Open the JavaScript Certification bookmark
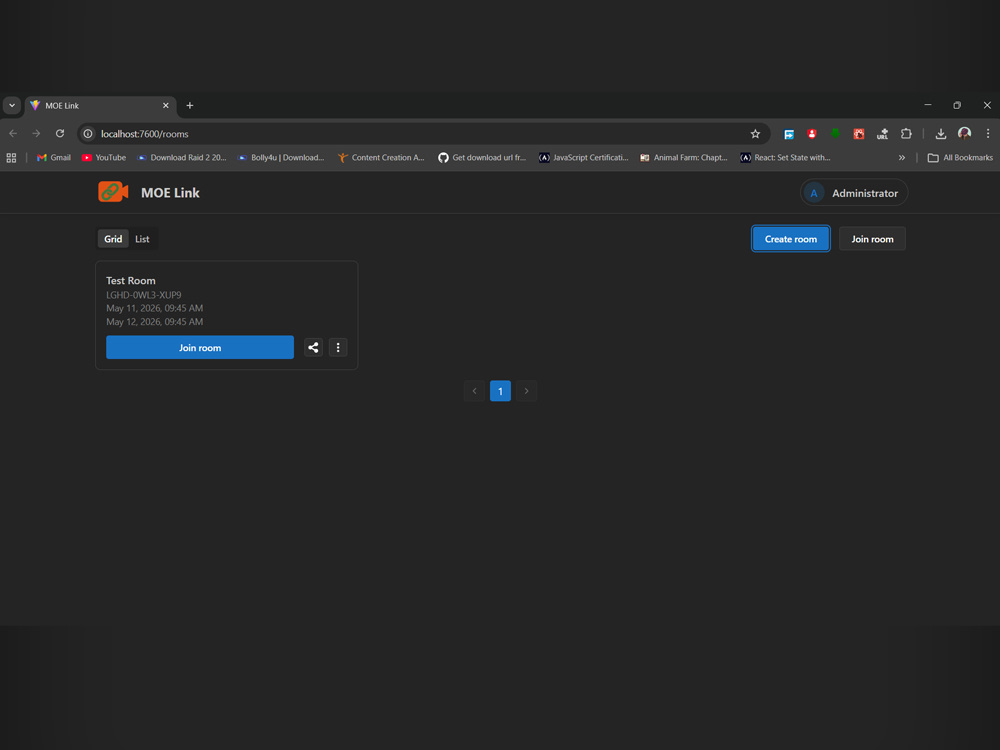Viewport: 1000px width, 750px height. click(x=584, y=158)
